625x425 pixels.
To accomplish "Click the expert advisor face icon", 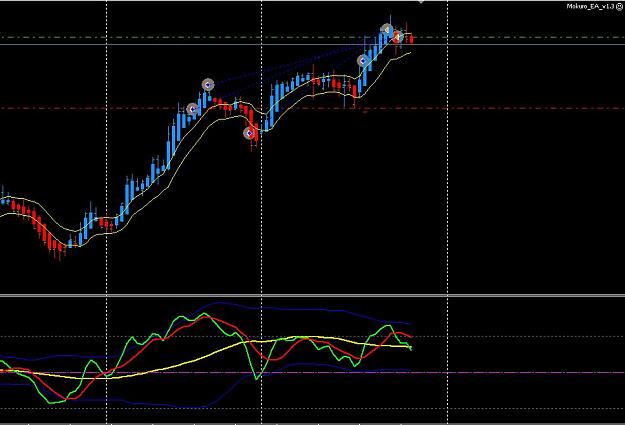I will tap(619, 6).
